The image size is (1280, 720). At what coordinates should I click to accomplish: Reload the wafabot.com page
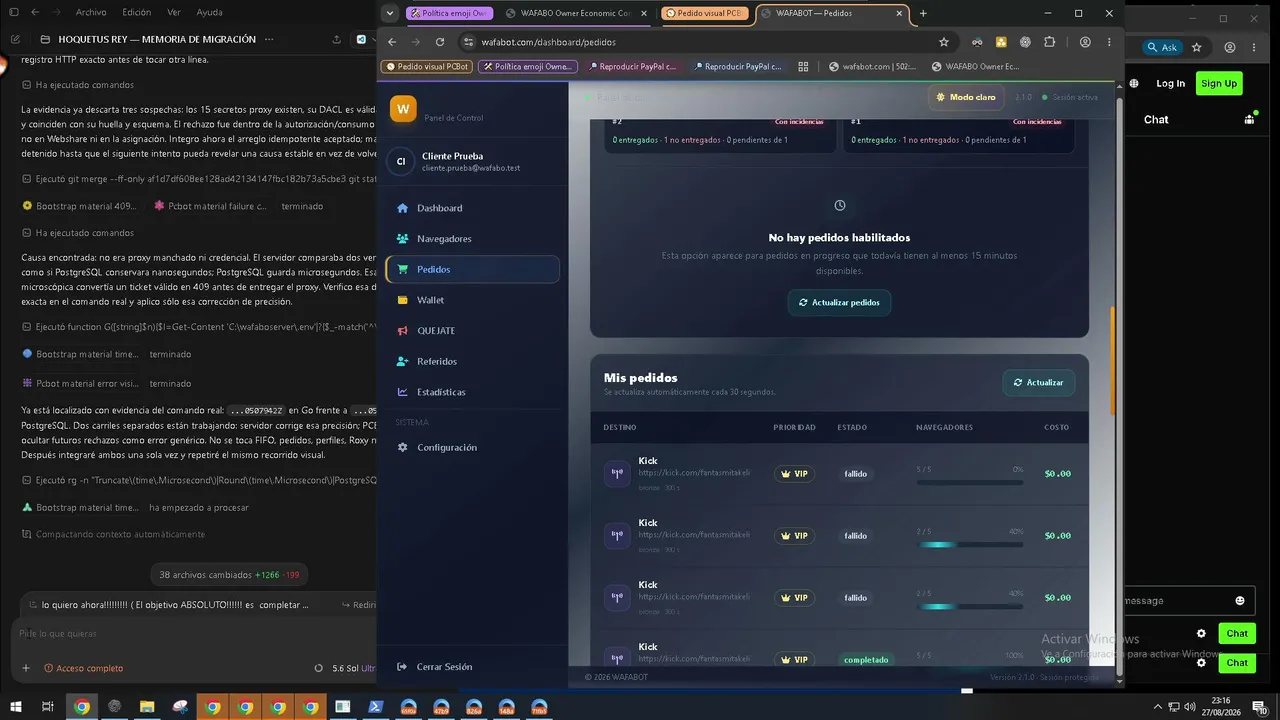(x=440, y=42)
